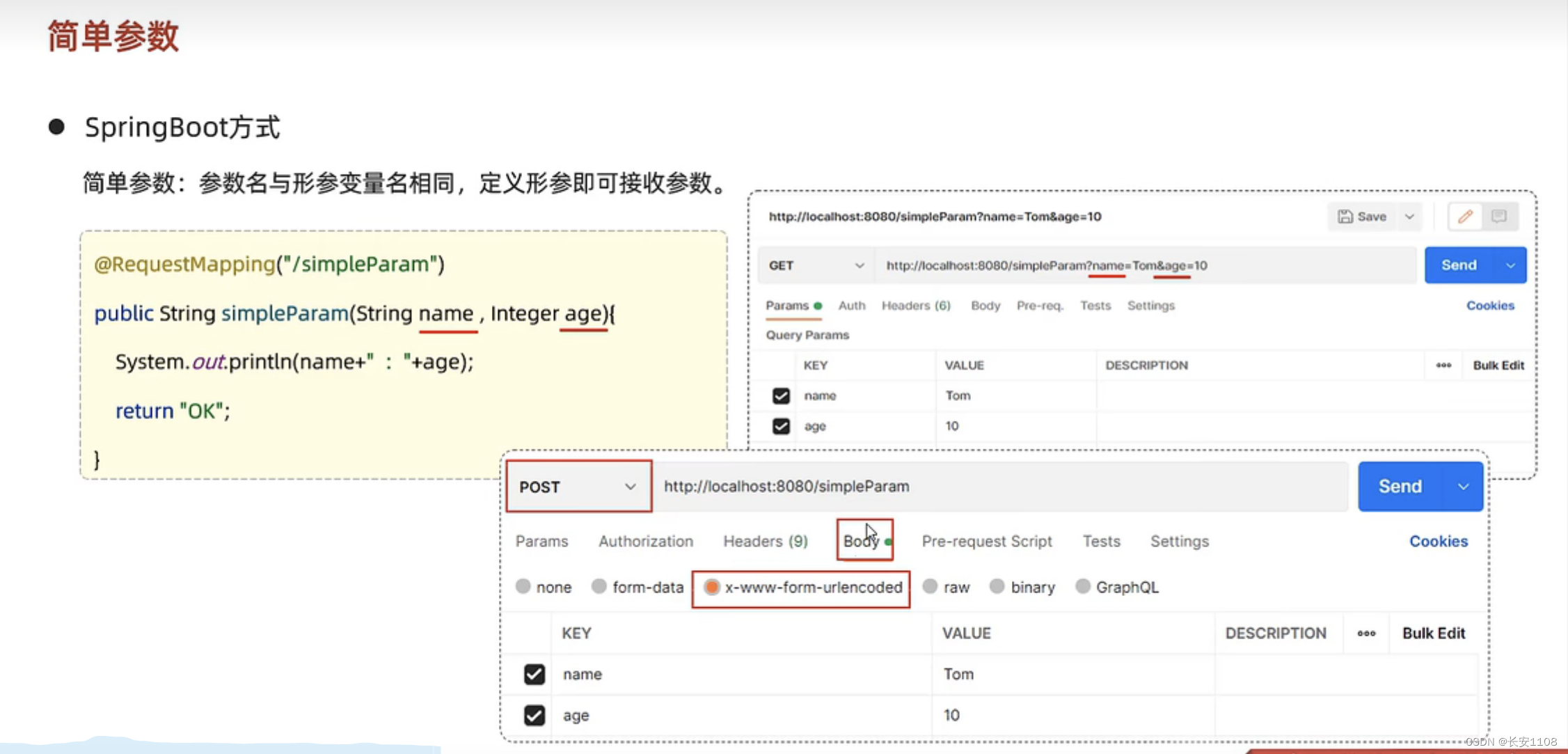Expand the Send options arrow in GET panel
The height and width of the screenshot is (754, 1568).
point(1511,265)
